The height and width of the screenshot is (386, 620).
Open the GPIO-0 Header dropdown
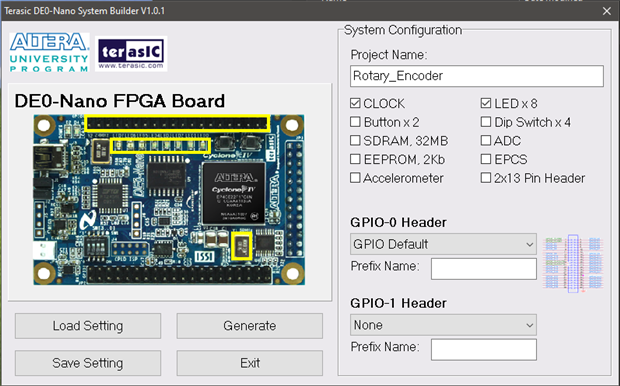443,244
